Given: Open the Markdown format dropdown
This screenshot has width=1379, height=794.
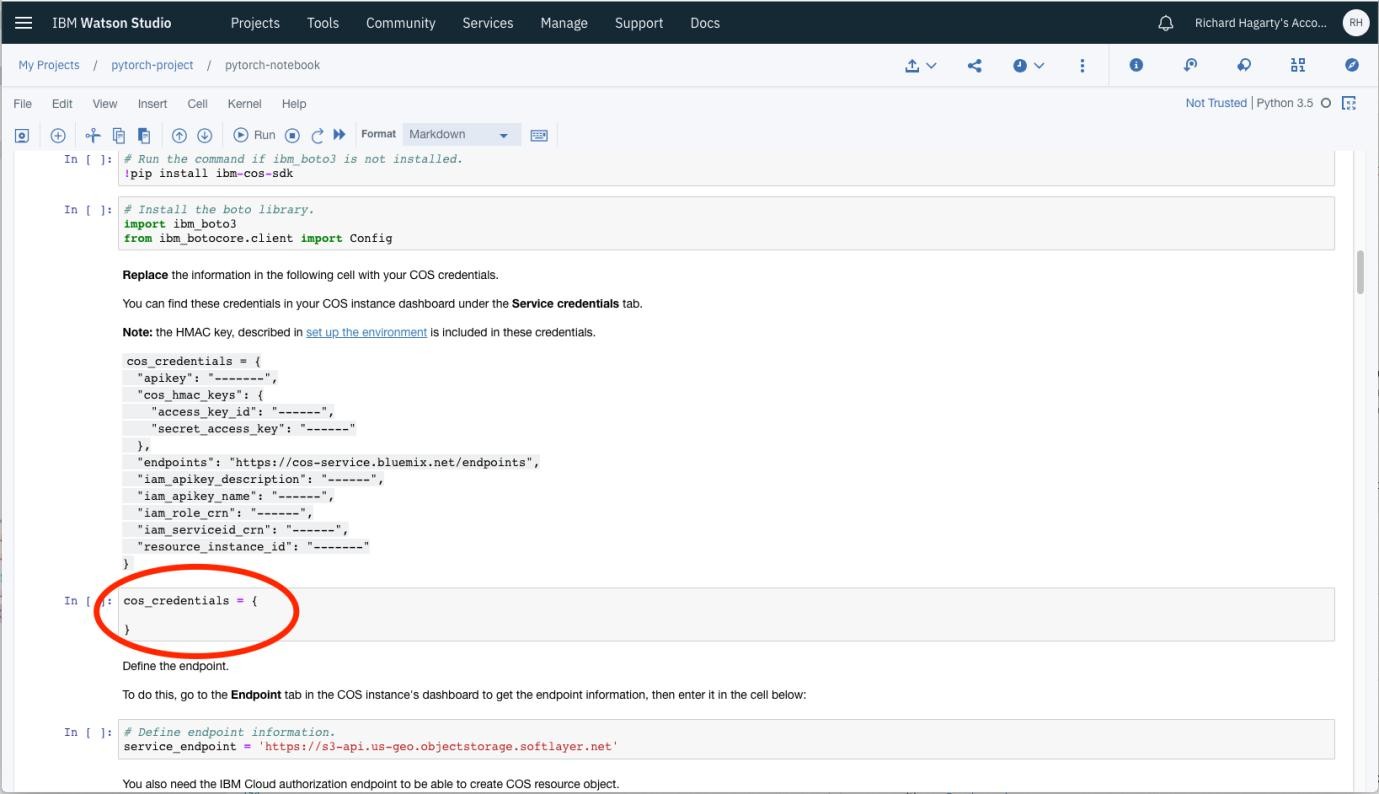Looking at the screenshot, I should pyautogui.click(x=460, y=134).
